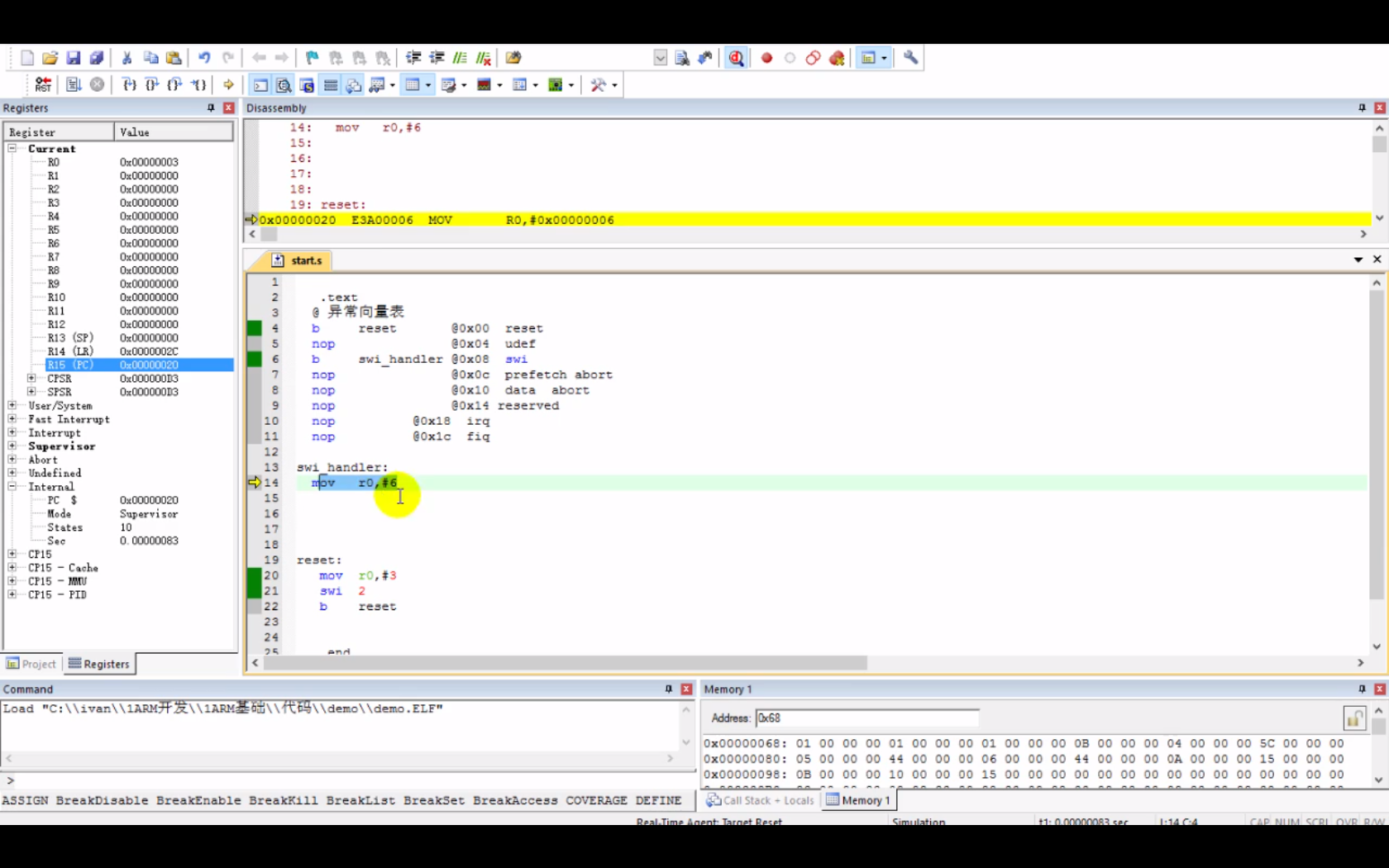Run the program using the Run icon
The width and height of the screenshot is (1389, 868).
tap(74, 84)
